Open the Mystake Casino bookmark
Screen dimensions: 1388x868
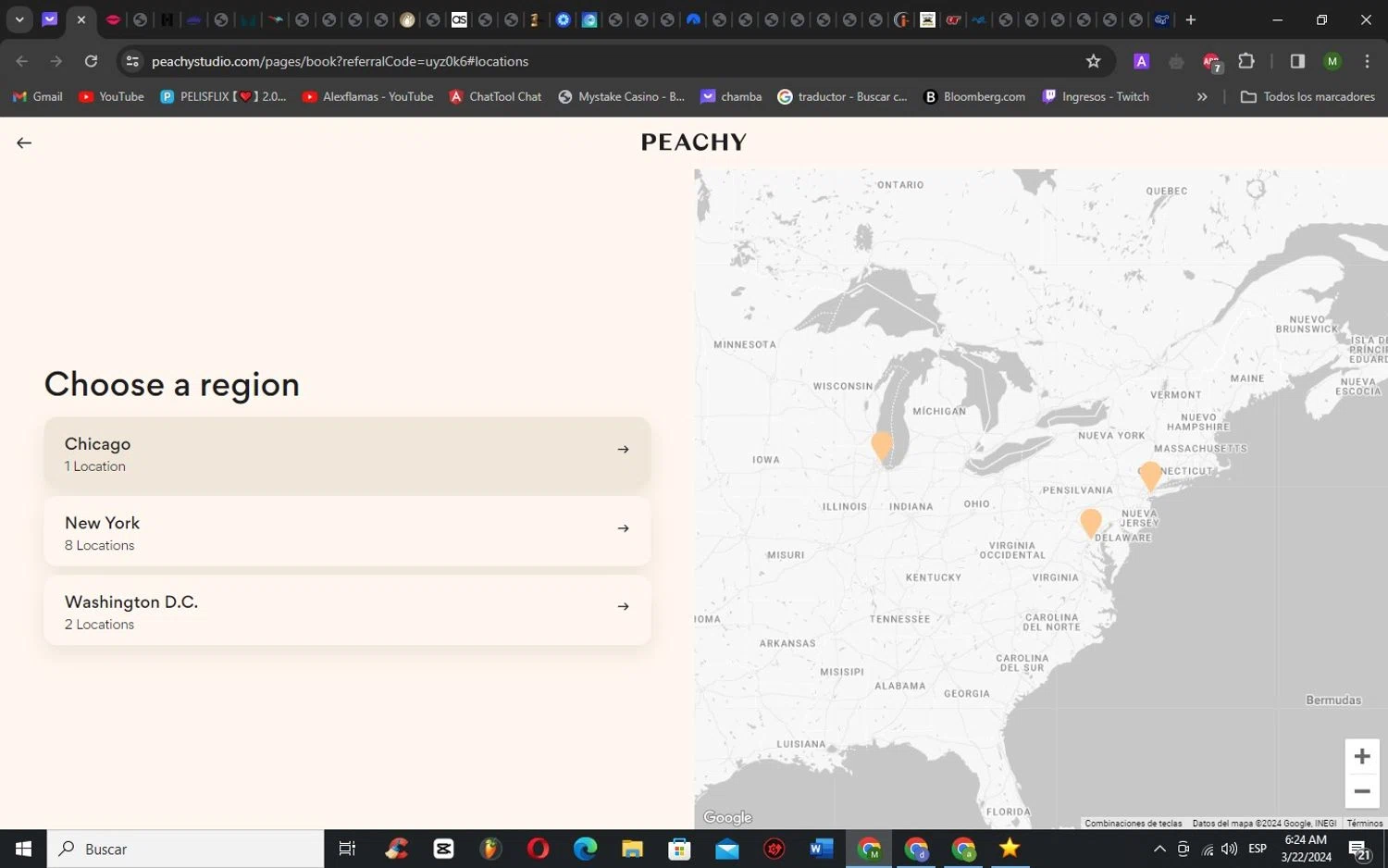pyautogui.click(x=621, y=96)
